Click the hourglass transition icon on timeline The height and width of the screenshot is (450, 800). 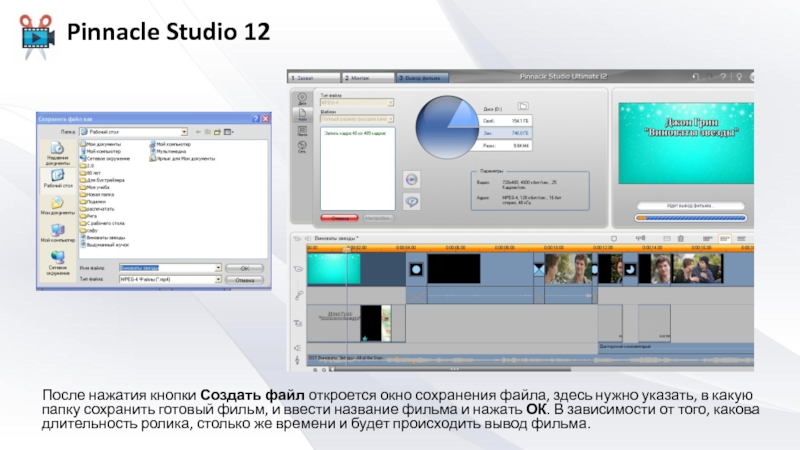coord(539,269)
